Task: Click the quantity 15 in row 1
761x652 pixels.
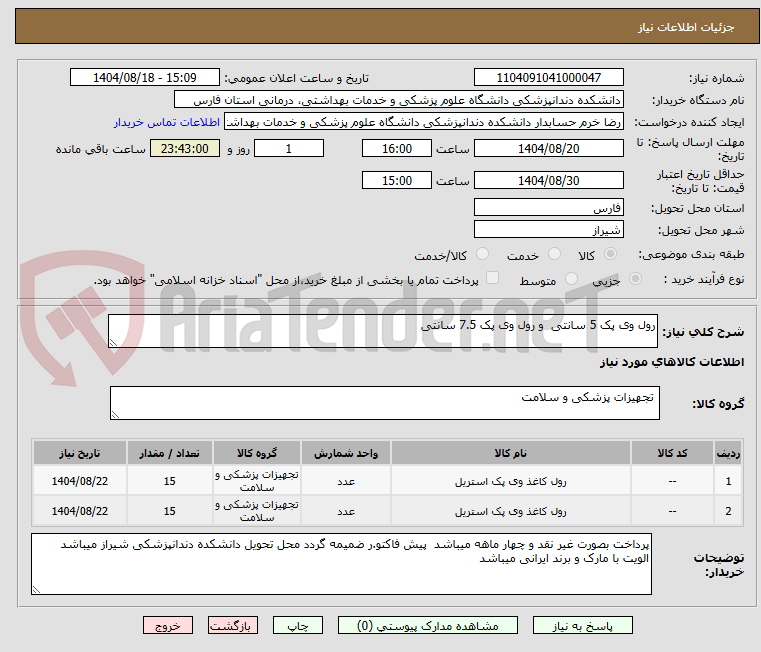Action: pos(169,481)
